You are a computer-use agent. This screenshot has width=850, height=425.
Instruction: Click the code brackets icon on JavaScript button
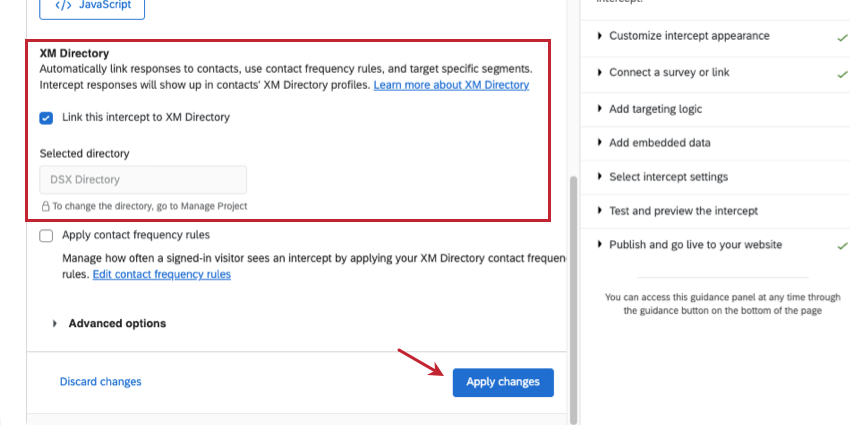pyautogui.click(x=63, y=5)
